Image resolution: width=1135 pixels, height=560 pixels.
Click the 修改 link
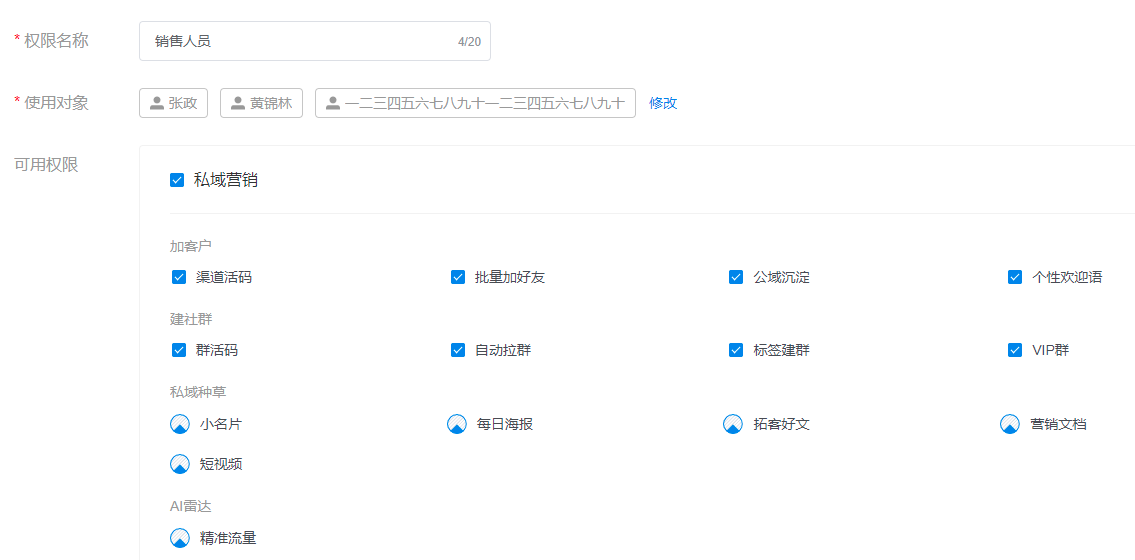663,103
